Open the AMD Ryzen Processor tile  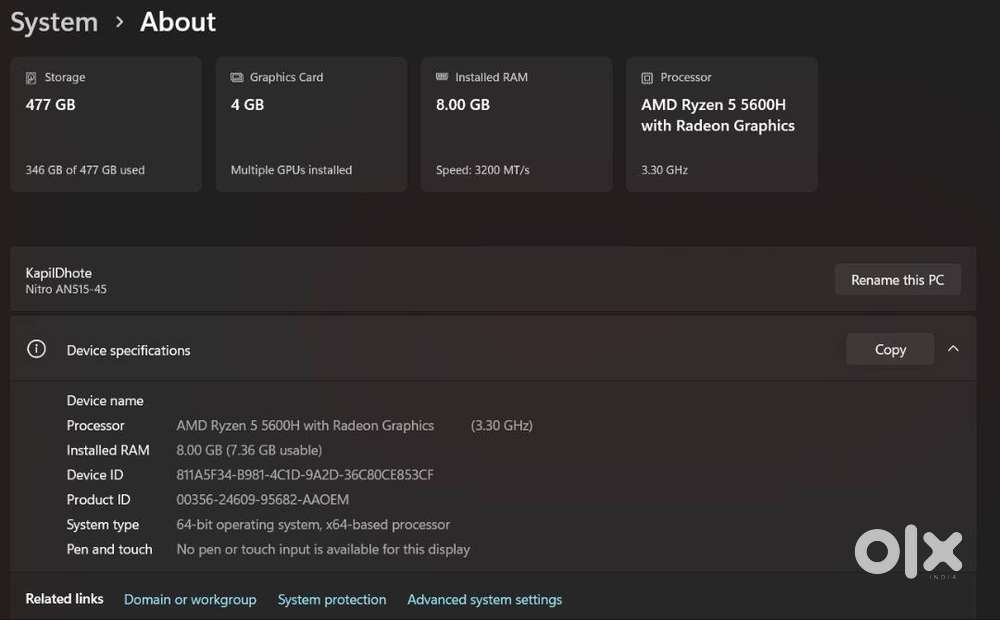721,125
